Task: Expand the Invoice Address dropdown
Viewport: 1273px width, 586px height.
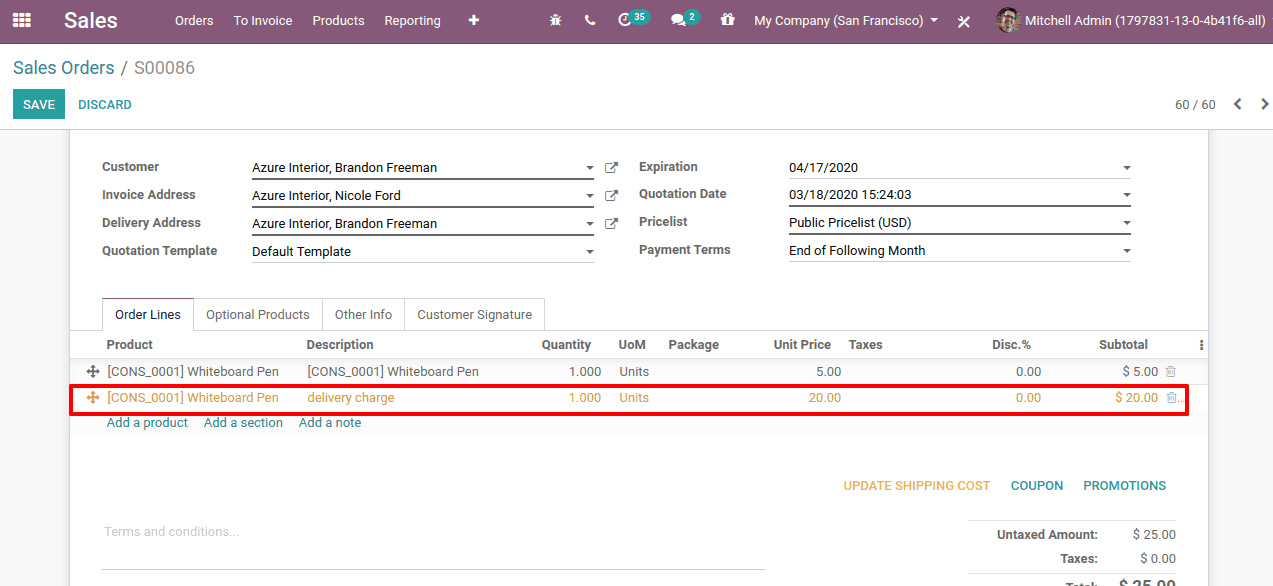Action: tap(589, 196)
